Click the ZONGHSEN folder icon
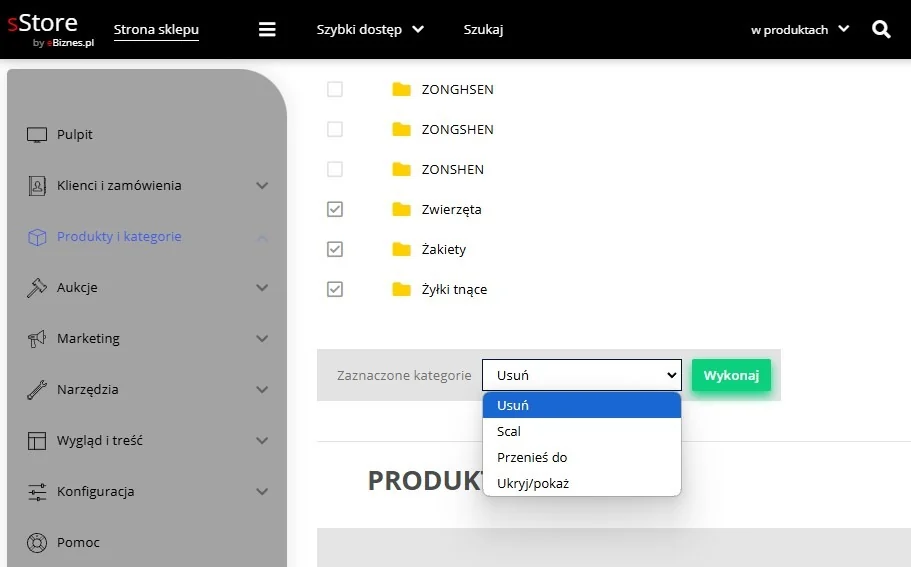911x567 pixels. [x=401, y=89]
